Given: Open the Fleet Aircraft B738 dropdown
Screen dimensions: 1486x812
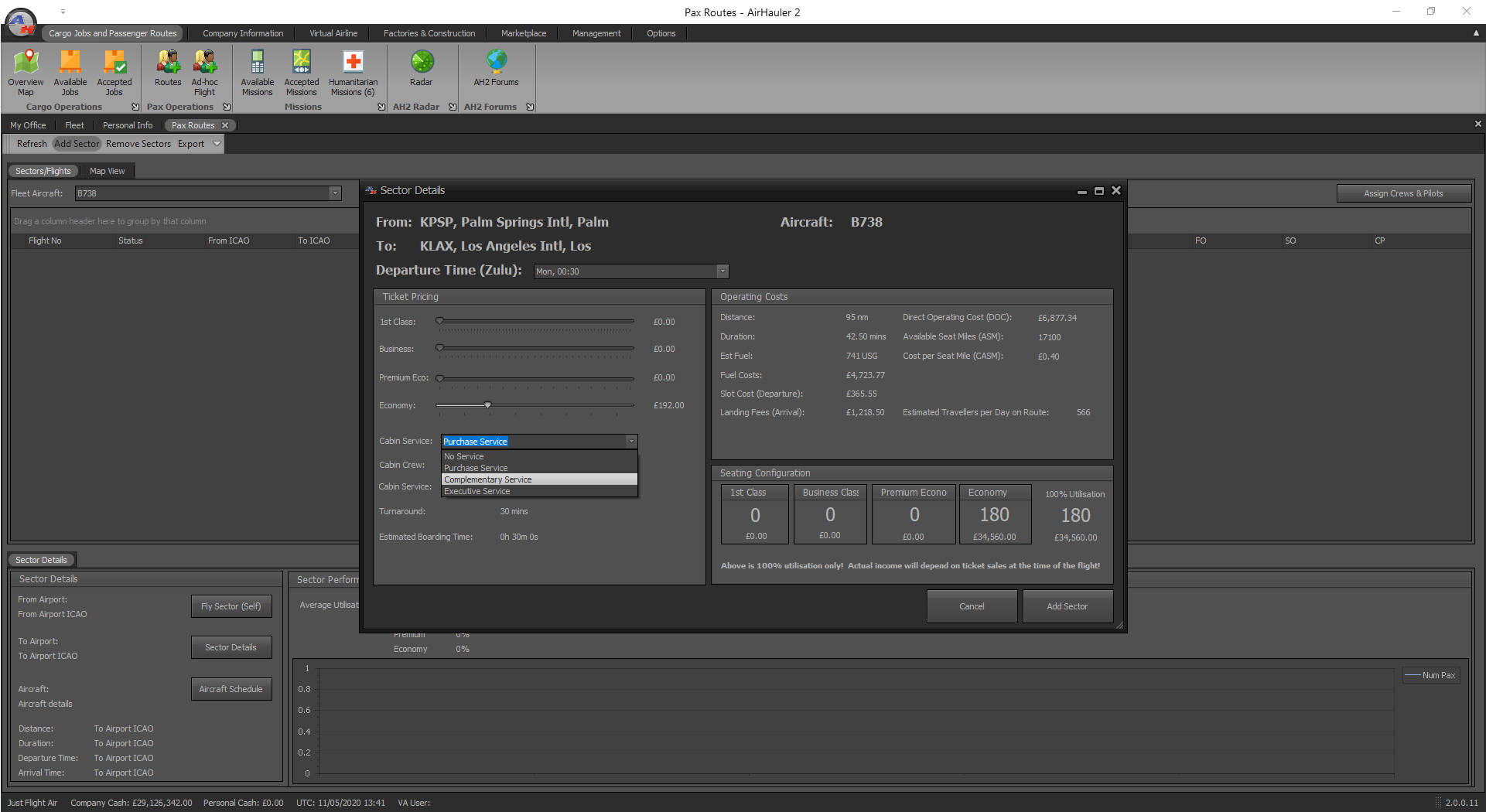Looking at the screenshot, I should click(x=335, y=193).
